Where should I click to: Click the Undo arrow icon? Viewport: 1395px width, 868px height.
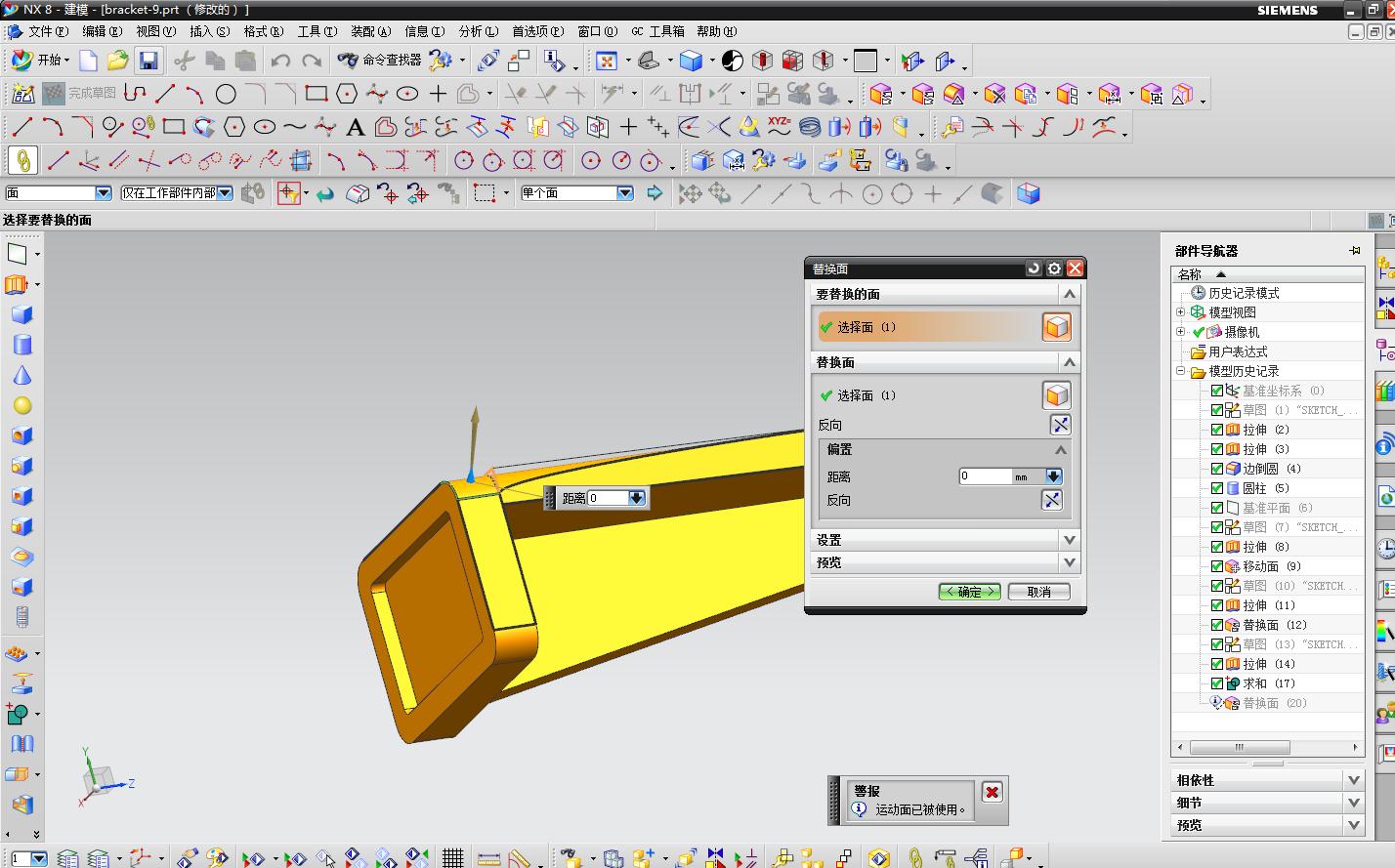280,61
